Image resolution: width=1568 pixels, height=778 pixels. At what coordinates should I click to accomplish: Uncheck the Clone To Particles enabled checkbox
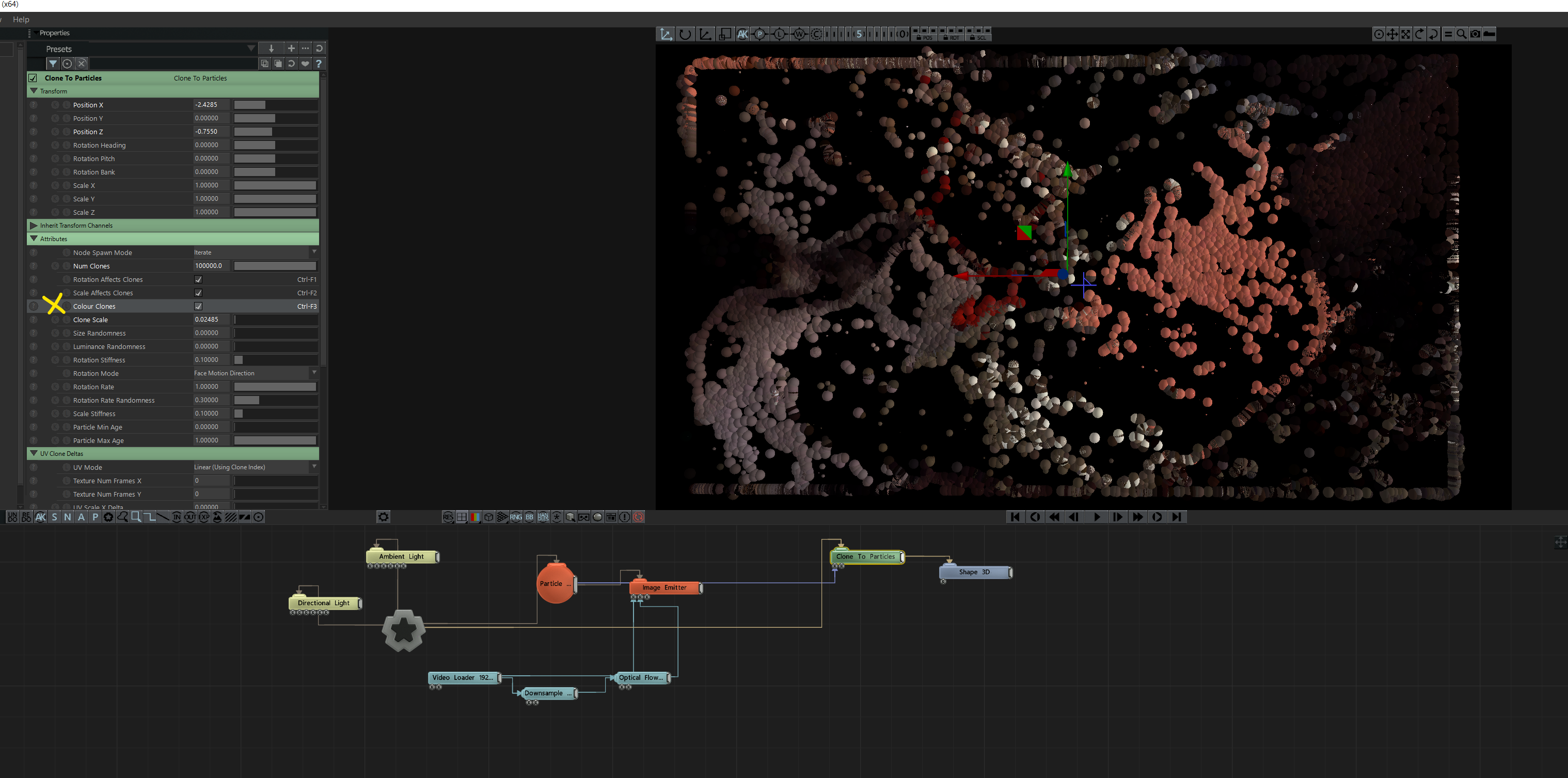[x=33, y=78]
